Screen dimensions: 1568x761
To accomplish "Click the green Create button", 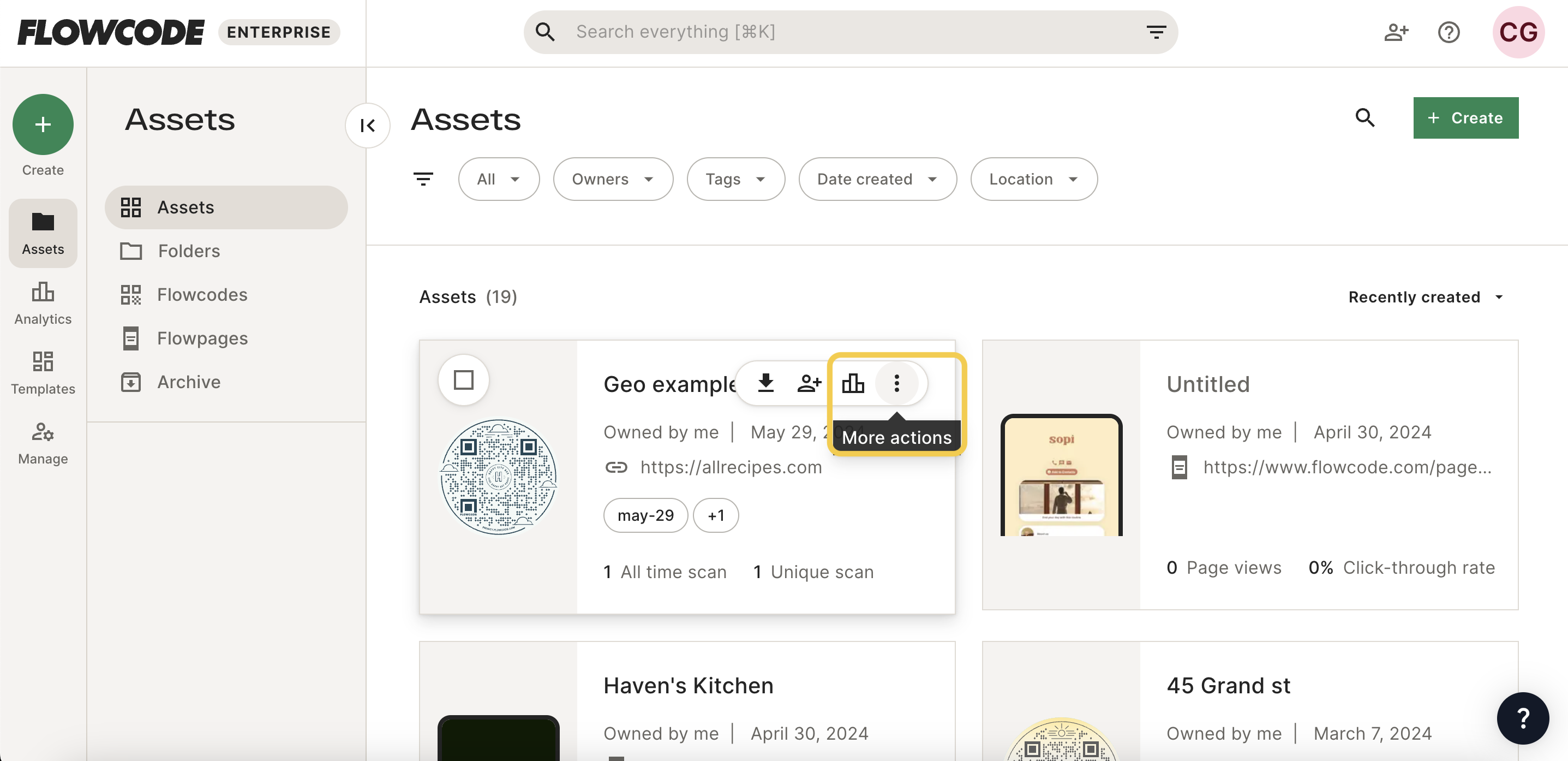I will click(1465, 117).
